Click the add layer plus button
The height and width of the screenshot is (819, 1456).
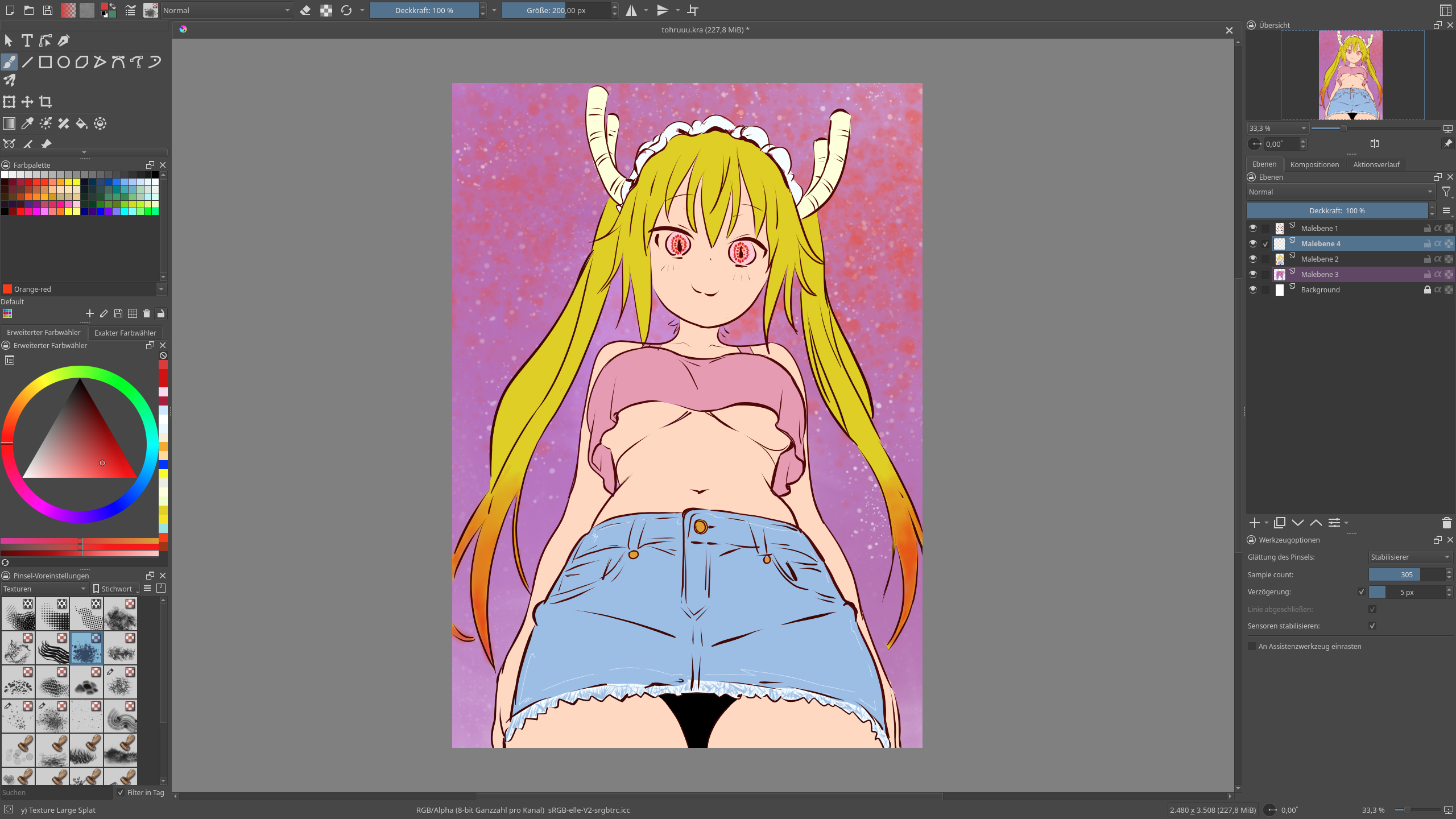(1254, 523)
